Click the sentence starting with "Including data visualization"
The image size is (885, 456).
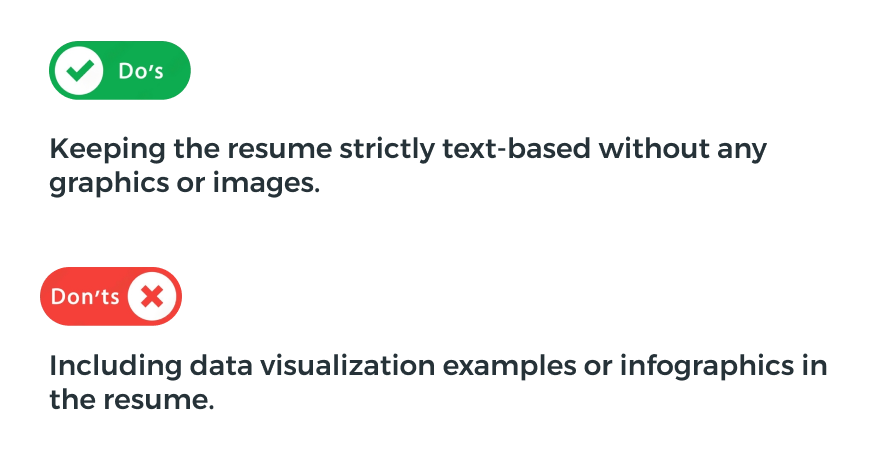[438, 382]
